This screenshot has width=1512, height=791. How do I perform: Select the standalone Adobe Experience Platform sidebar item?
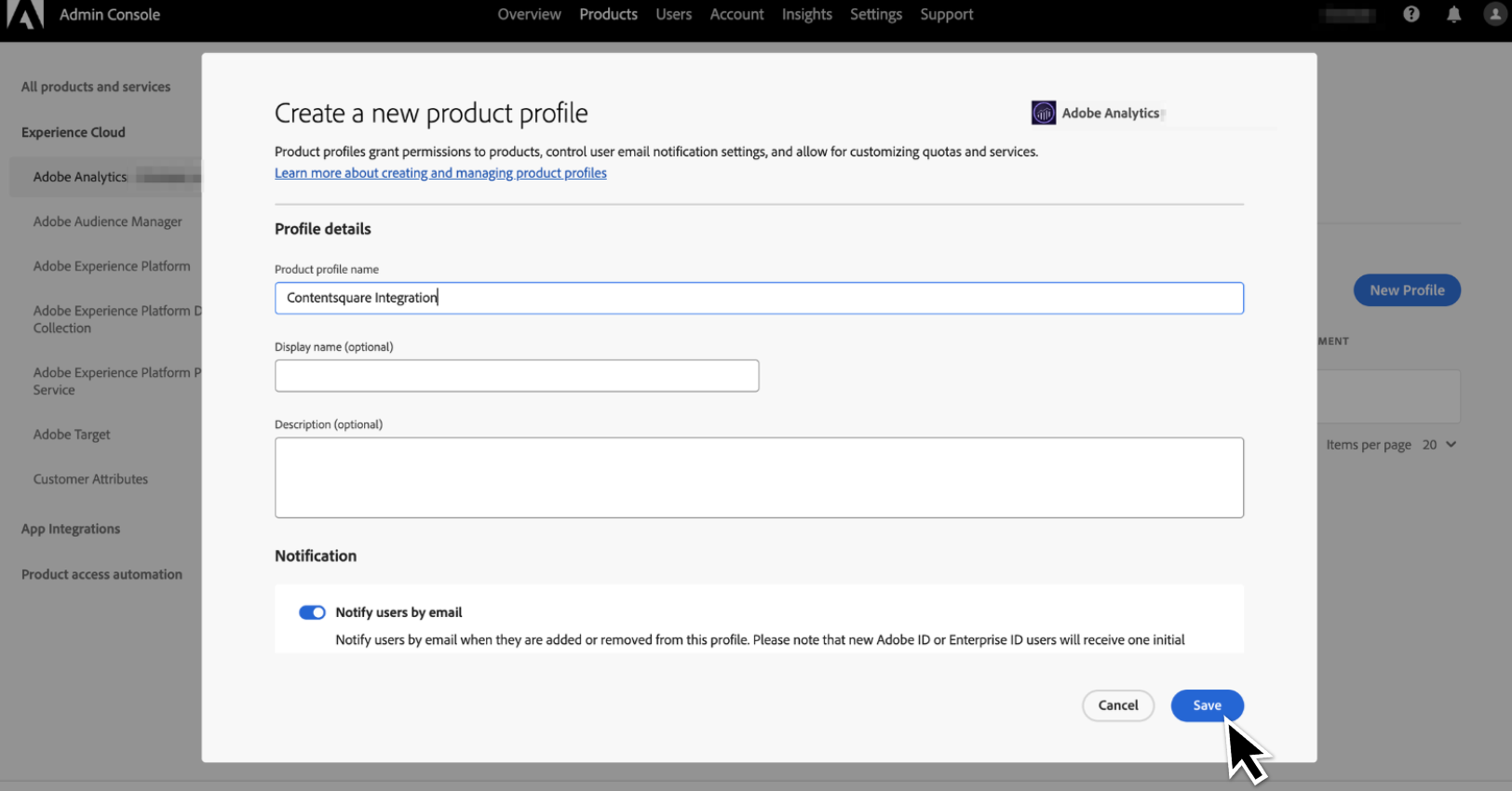(112, 266)
